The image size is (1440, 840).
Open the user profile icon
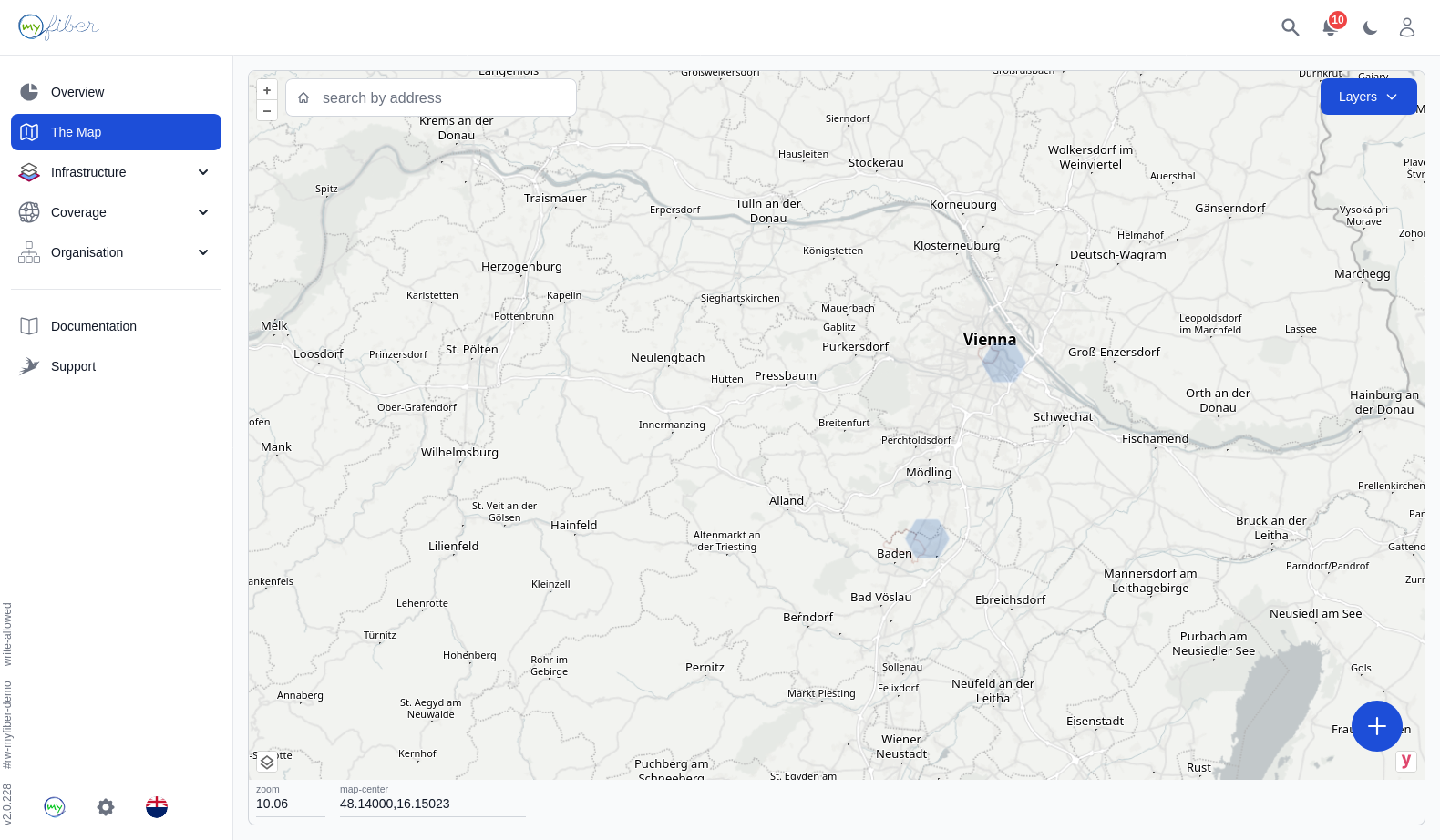1406,27
